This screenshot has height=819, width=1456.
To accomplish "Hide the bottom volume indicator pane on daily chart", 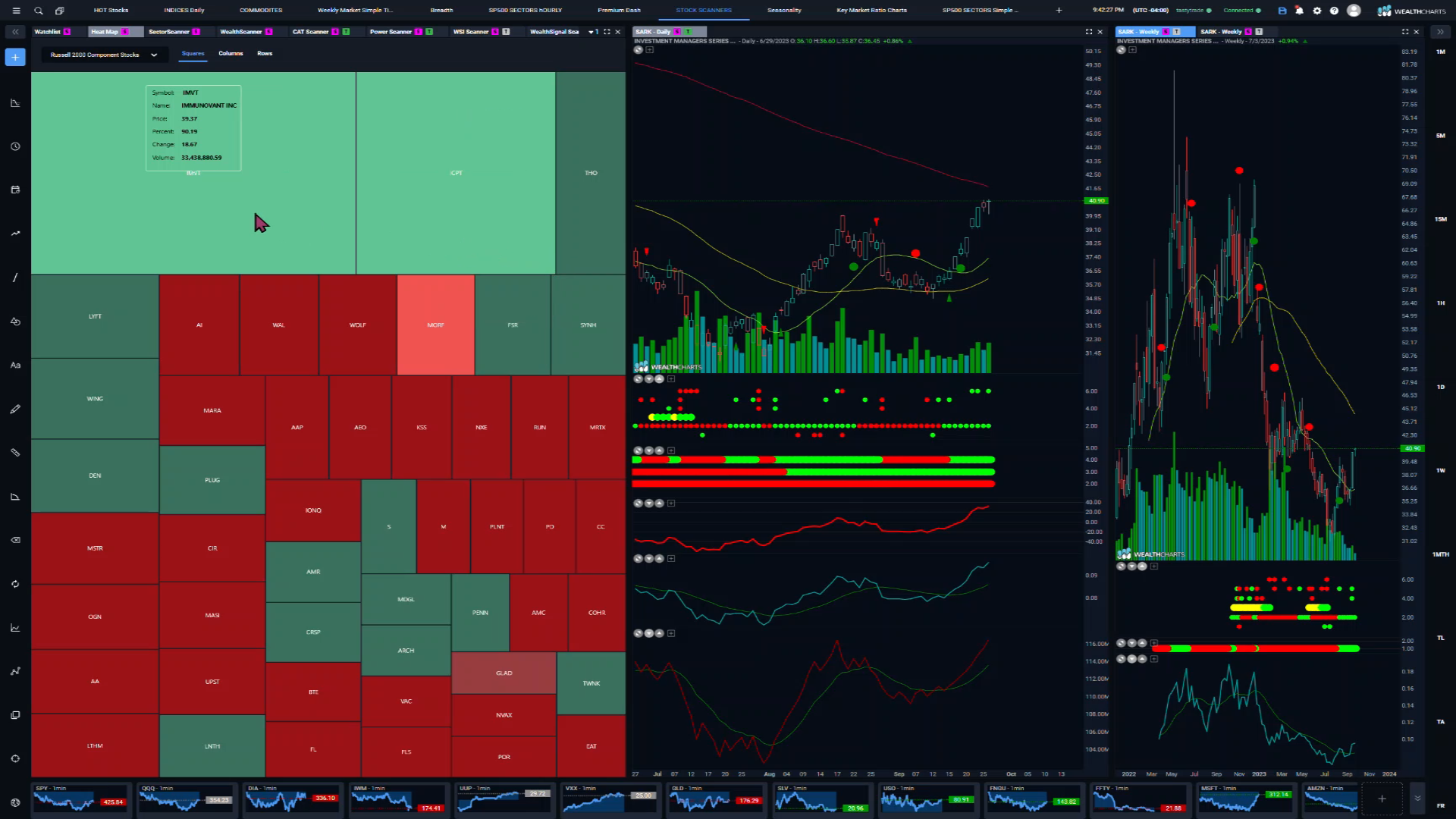I will [x=638, y=633].
